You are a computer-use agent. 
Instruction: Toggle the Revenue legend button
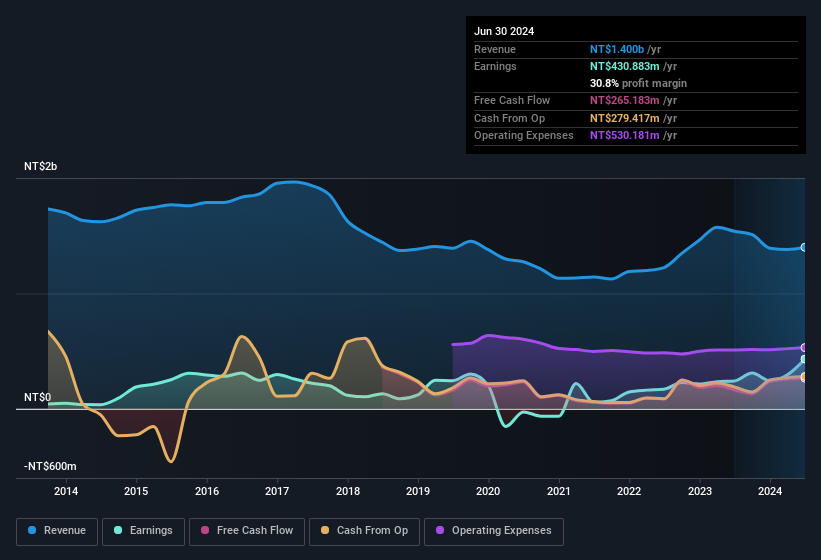point(57,531)
